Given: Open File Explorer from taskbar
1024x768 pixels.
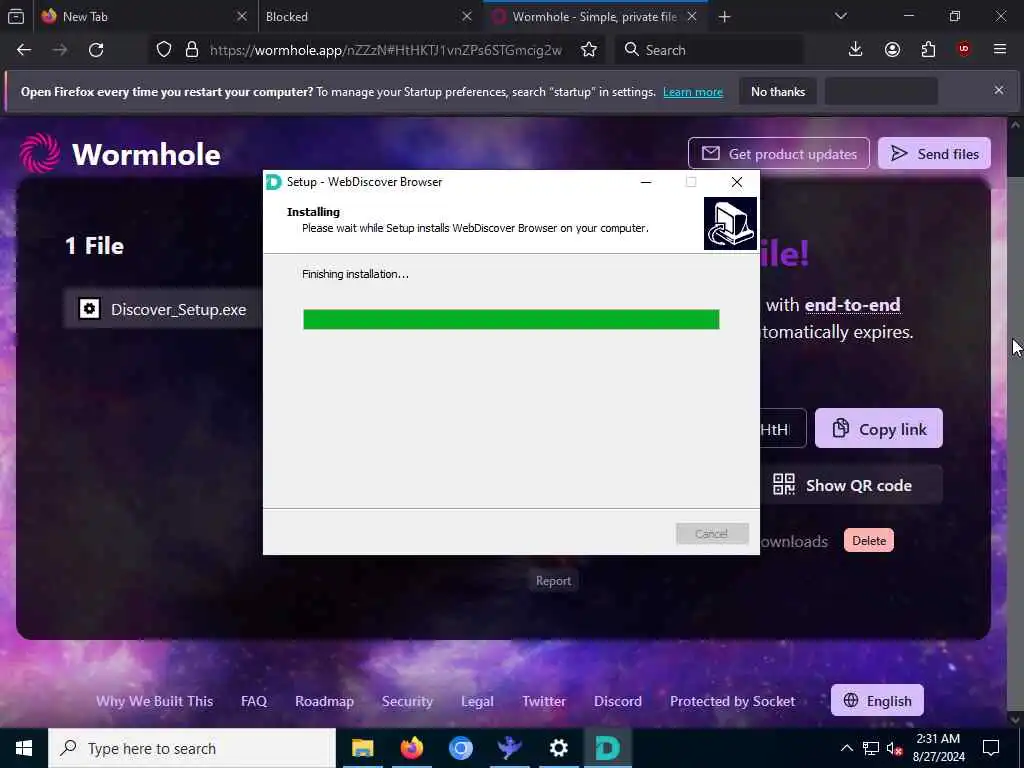Looking at the screenshot, I should pyautogui.click(x=362, y=748).
